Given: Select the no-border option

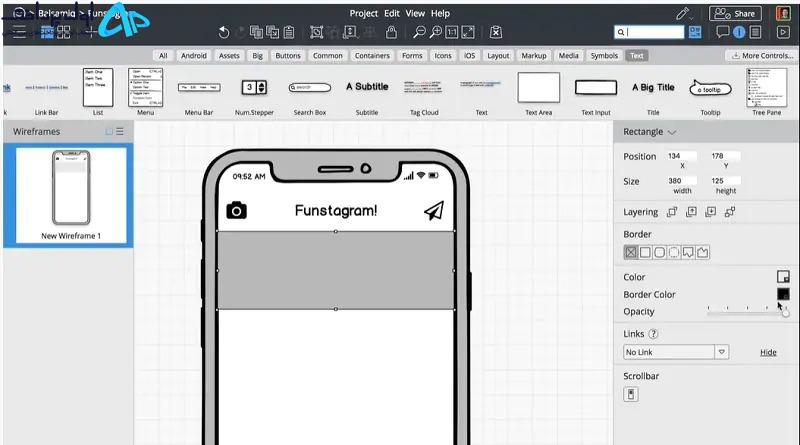Looking at the screenshot, I should (x=631, y=252).
